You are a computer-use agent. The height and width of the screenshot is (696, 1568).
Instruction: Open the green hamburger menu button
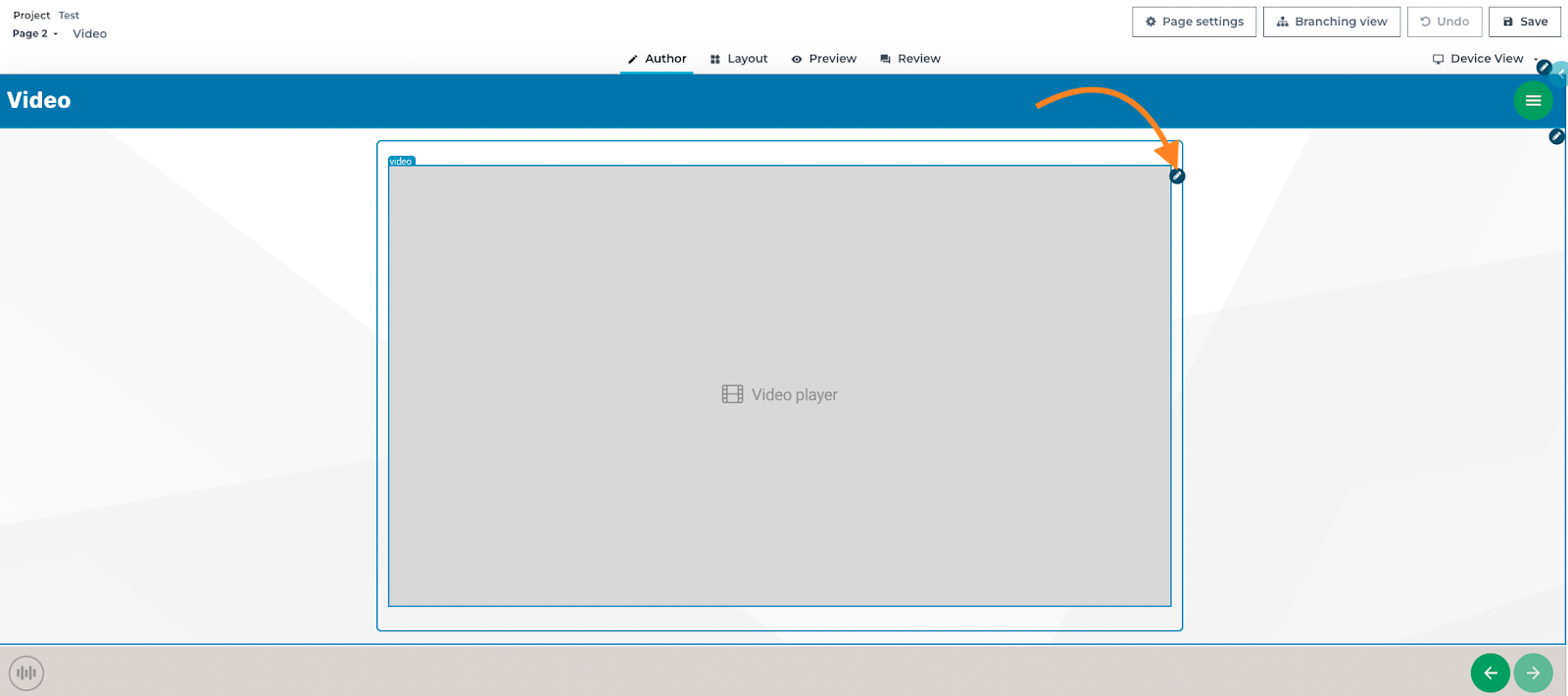click(1533, 100)
